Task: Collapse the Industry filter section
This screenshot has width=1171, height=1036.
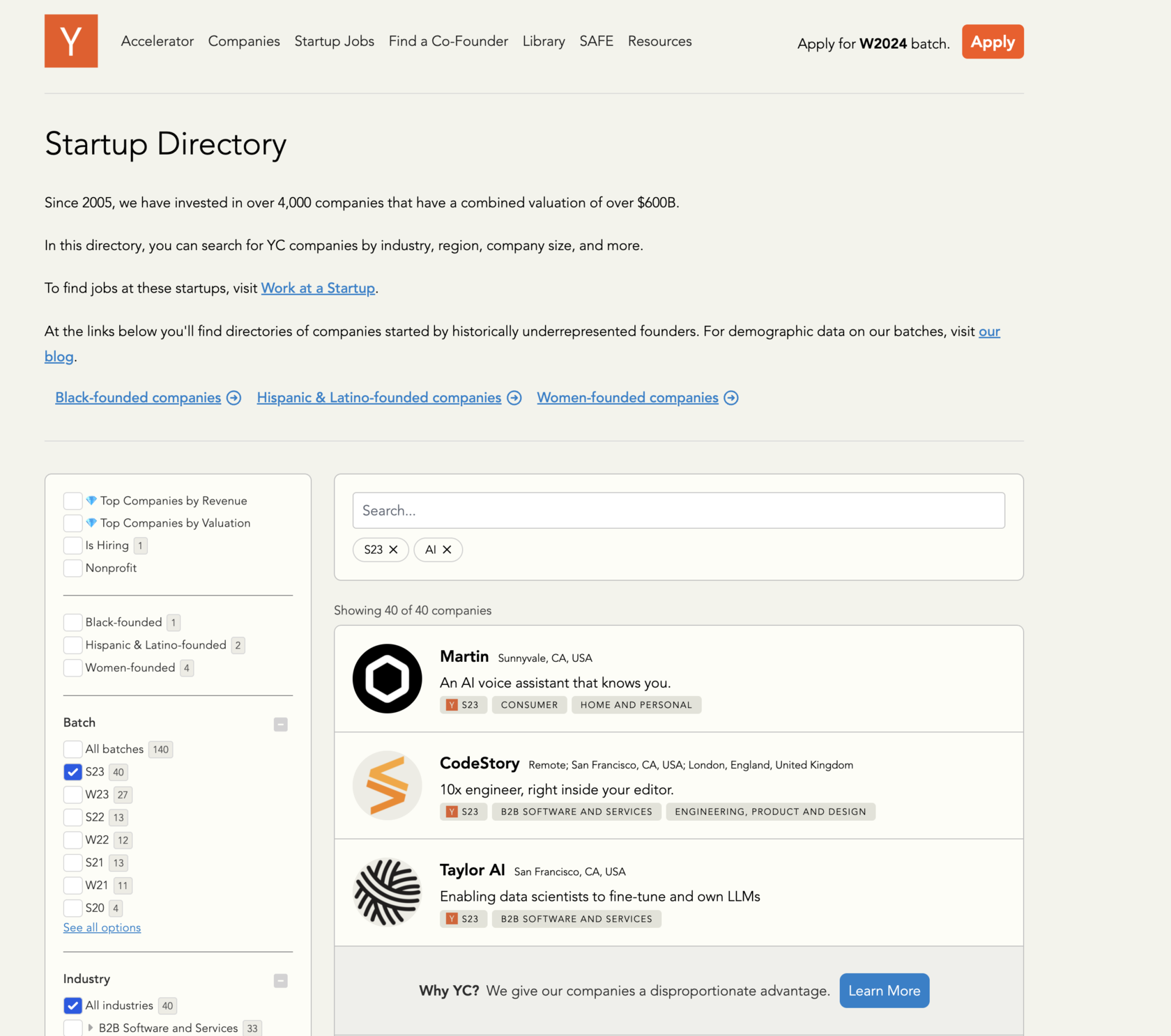Action: pos(281,981)
